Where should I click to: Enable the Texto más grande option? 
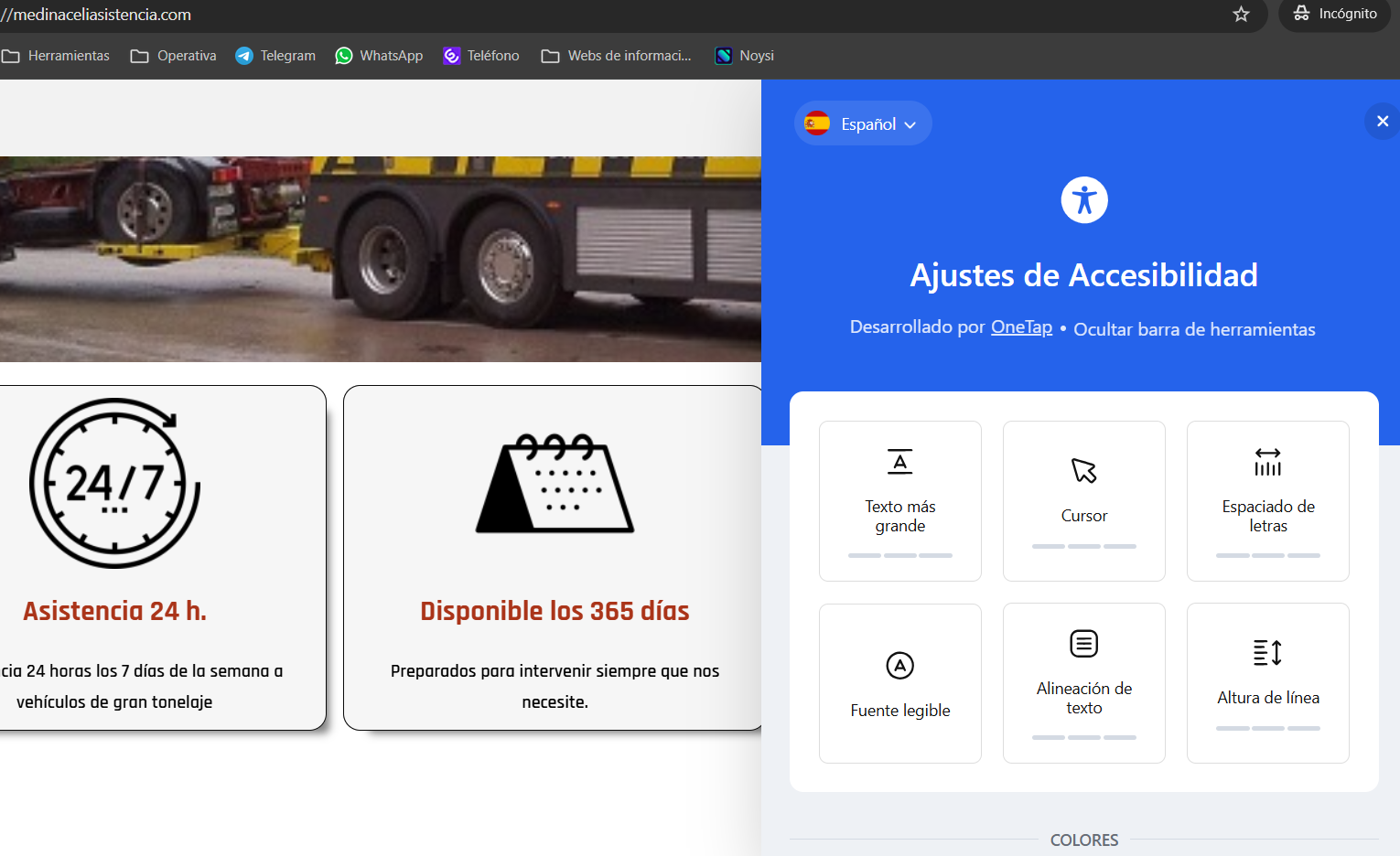[x=899, y=500]
